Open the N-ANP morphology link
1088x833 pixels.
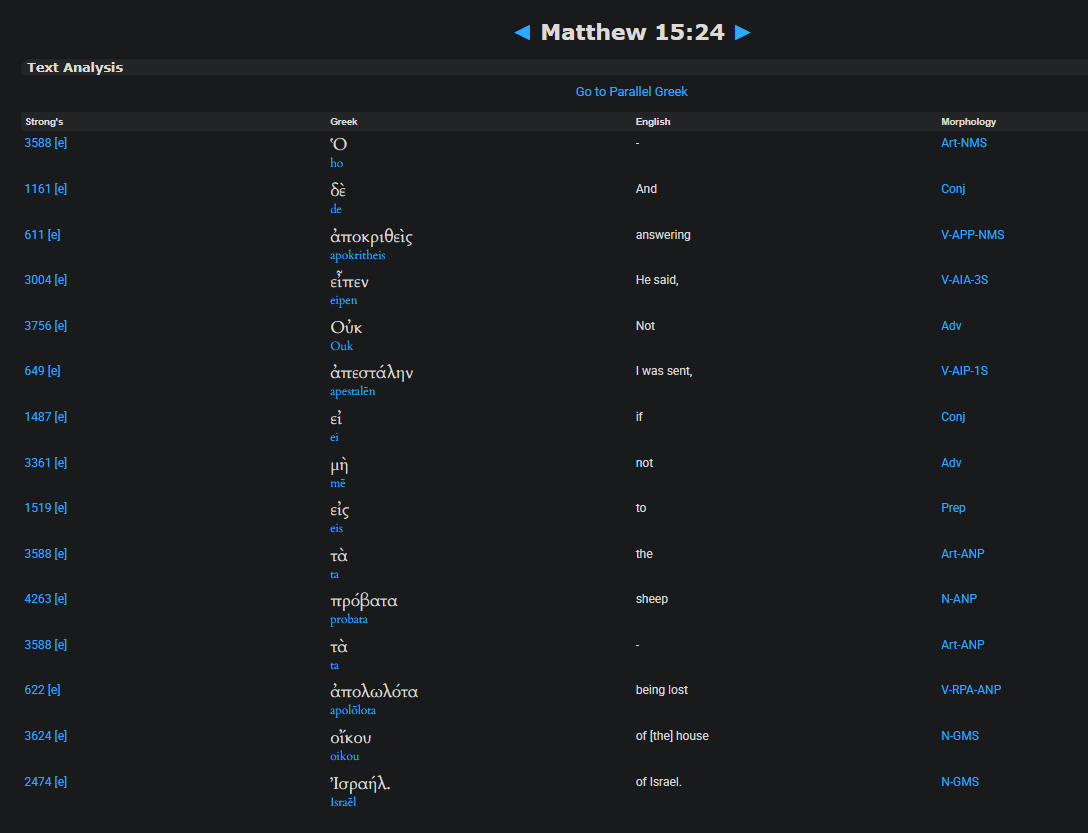[x=959, y=598]
